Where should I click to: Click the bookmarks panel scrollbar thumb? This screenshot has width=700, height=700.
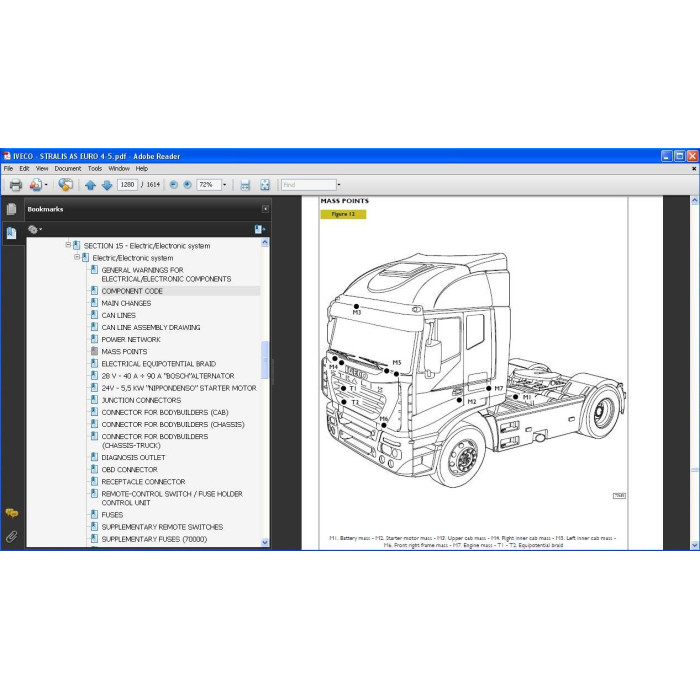[265, 360]
